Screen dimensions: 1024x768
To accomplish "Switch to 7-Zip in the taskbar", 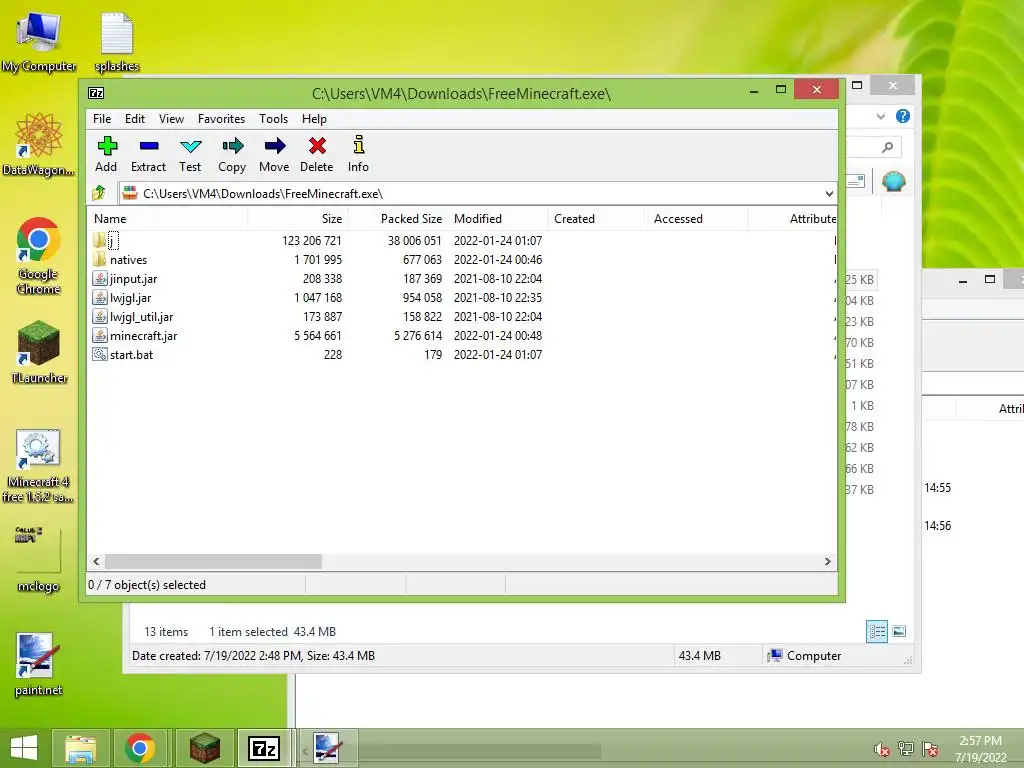I will click(264, 748).
